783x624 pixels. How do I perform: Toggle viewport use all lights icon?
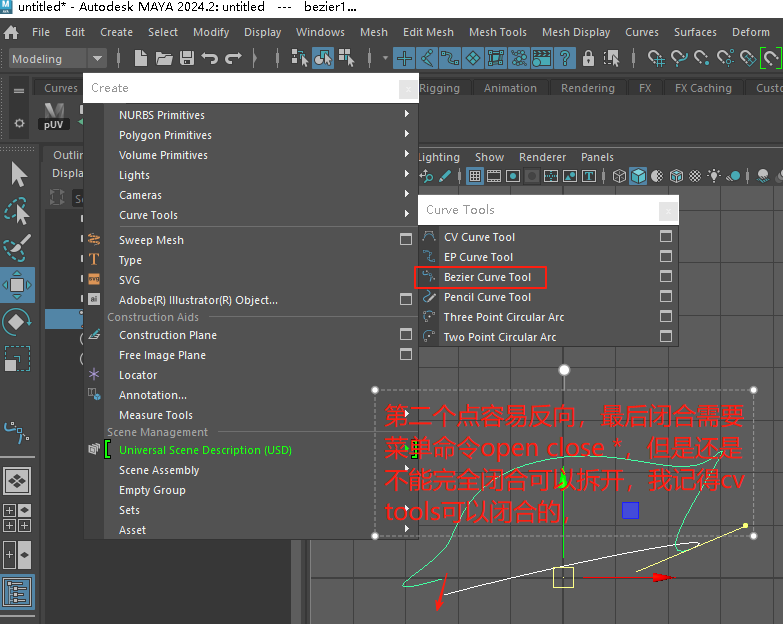tap(714, 176)
